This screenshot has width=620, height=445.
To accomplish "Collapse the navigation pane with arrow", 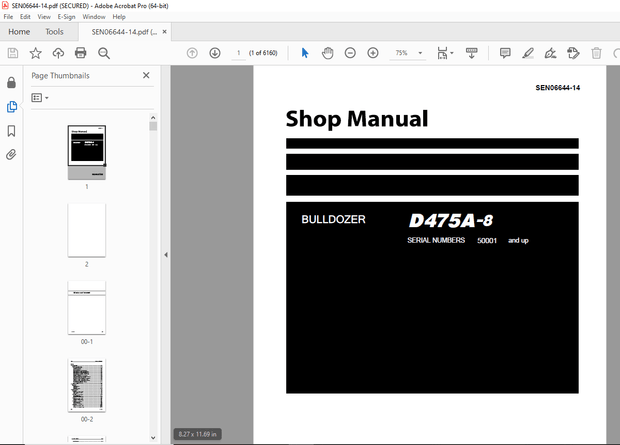I will [166, 255].
